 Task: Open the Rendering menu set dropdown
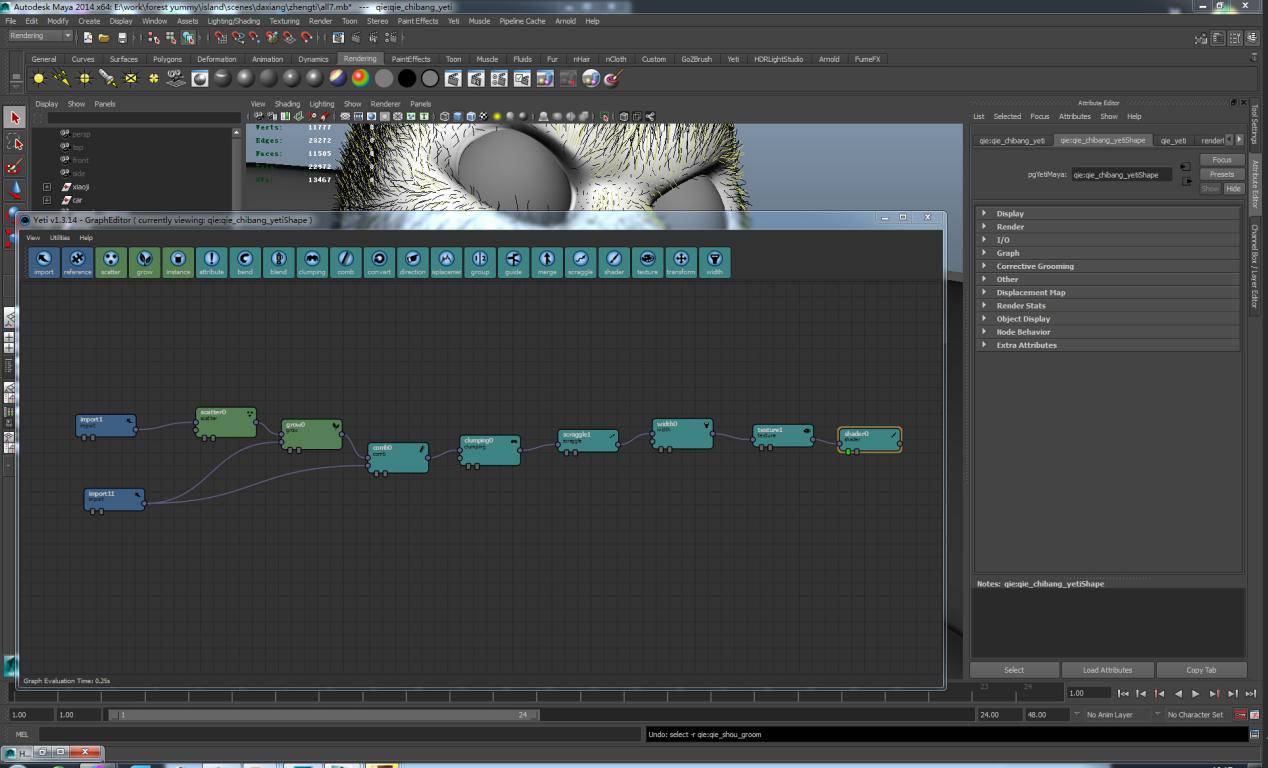coord(40,36)
